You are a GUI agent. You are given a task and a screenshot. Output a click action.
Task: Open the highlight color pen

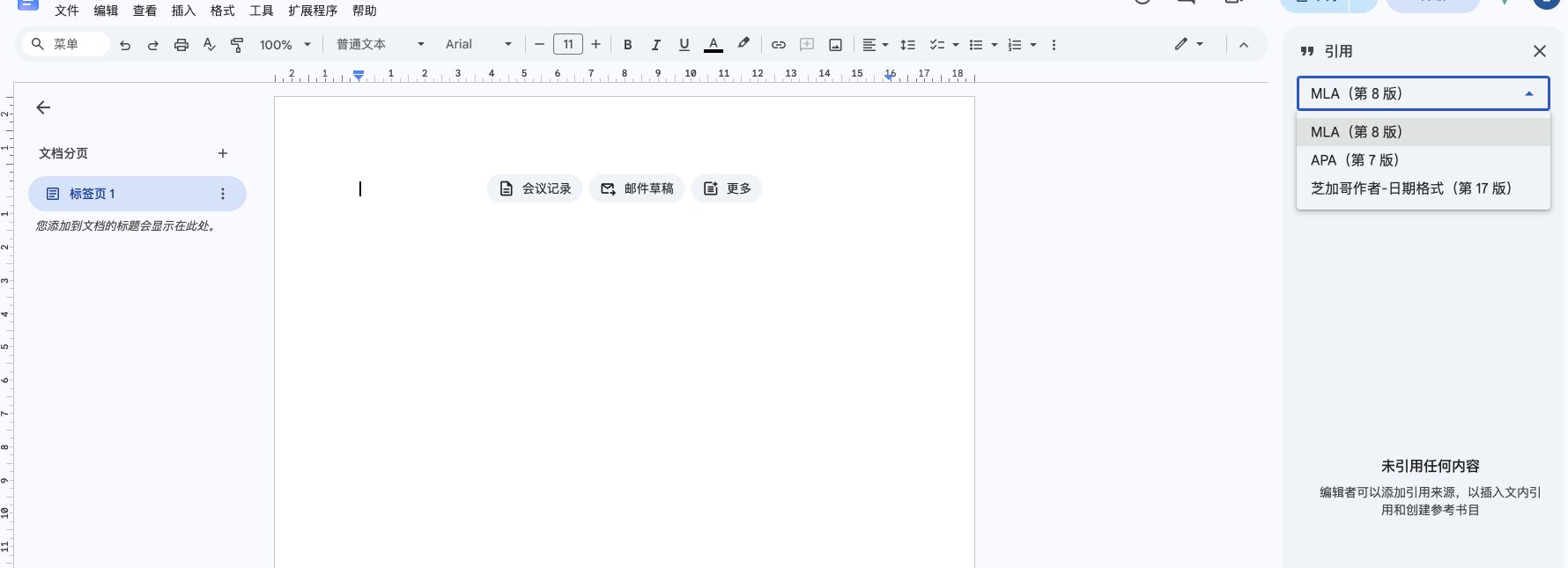click(743, 43)
